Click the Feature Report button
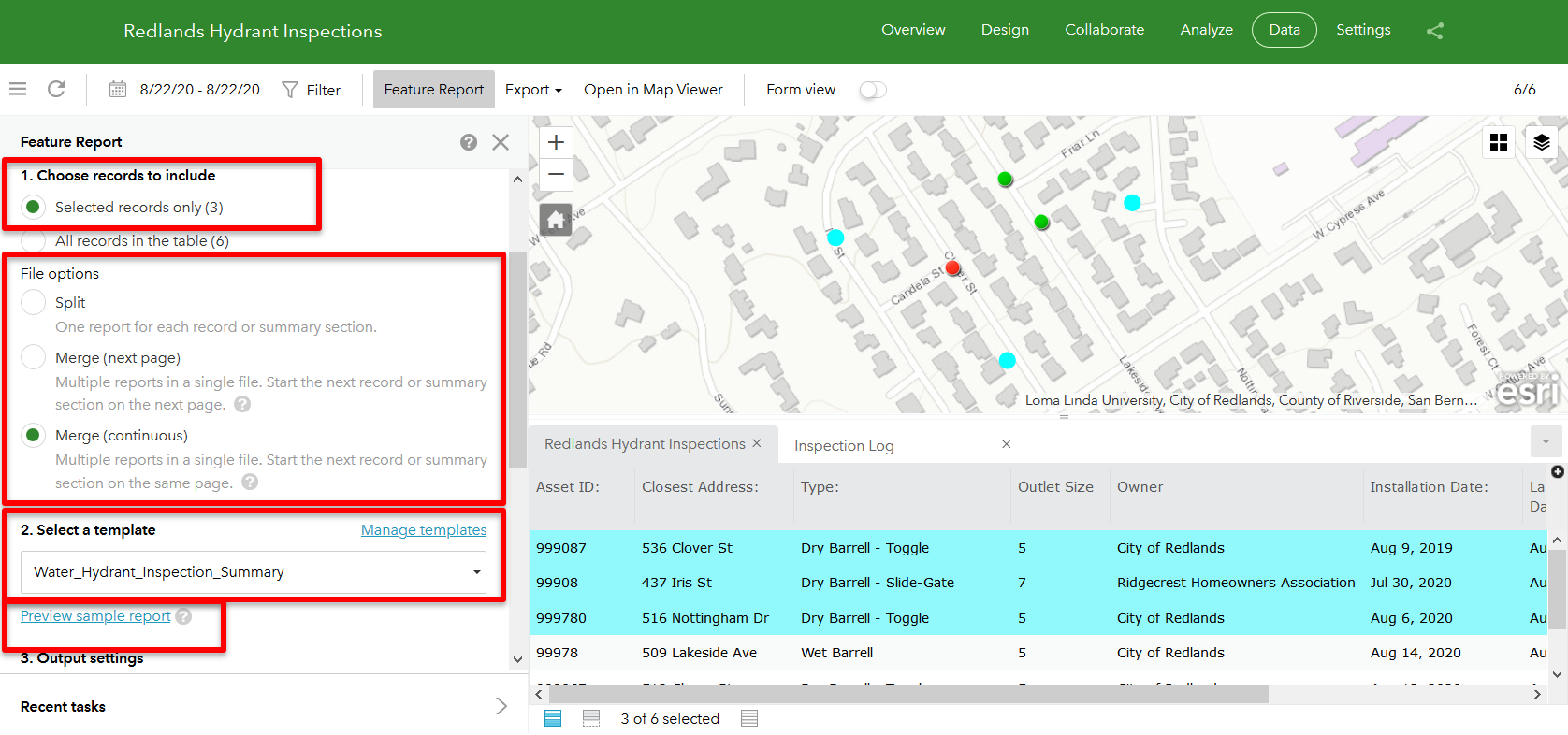Image resolution: width=1568 pixels, height=735 pixels. click(x=434, y=90)
